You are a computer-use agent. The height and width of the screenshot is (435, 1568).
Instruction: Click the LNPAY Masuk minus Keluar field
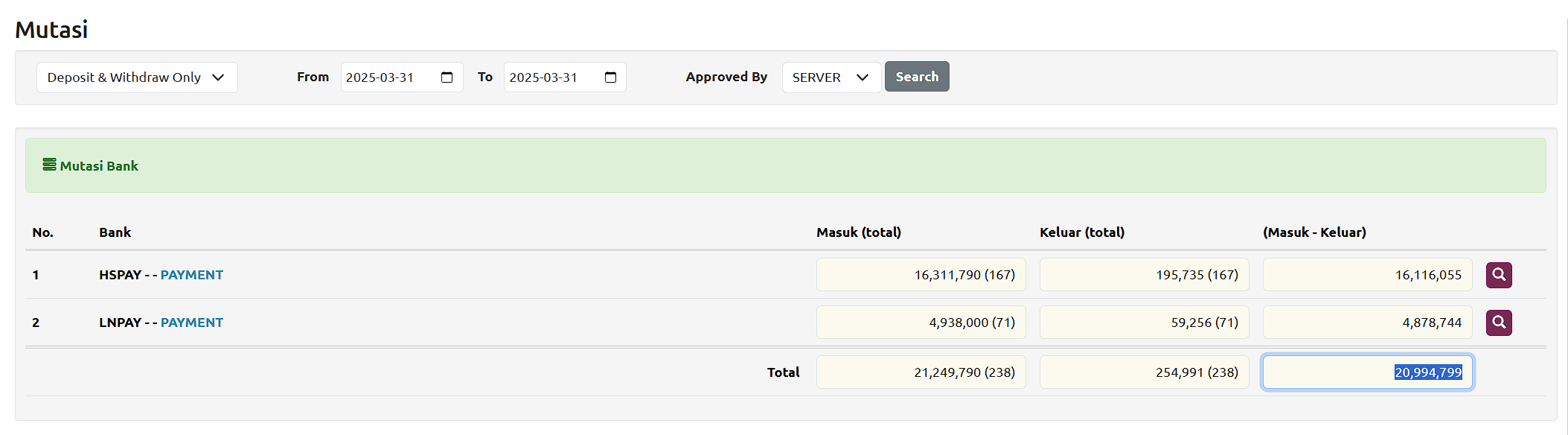click(1367, 323)
